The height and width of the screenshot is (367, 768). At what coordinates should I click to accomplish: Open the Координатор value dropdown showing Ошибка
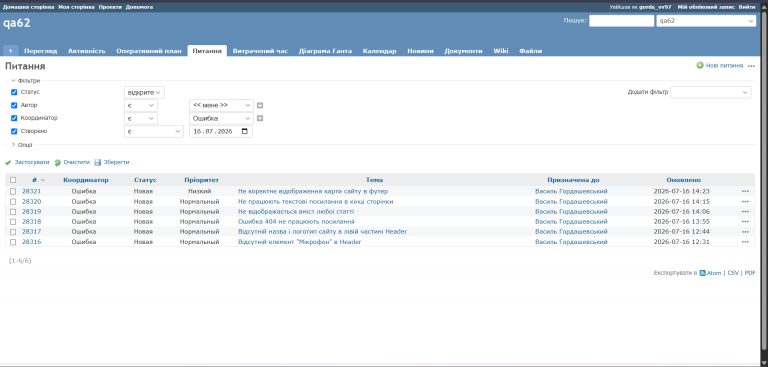click(x=221, y=118)
